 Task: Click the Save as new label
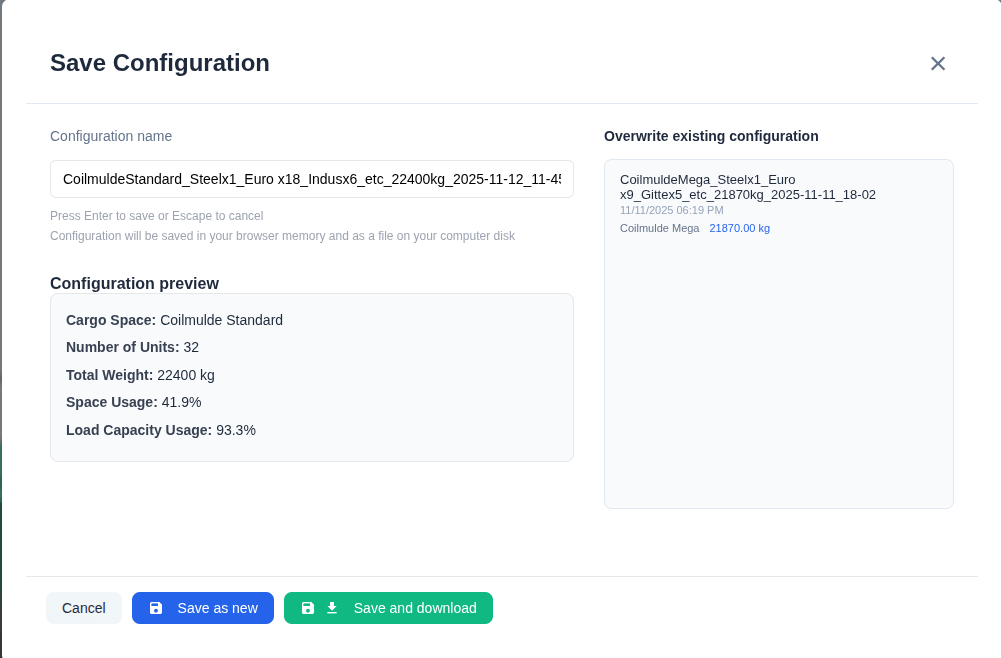pos(217,608)
